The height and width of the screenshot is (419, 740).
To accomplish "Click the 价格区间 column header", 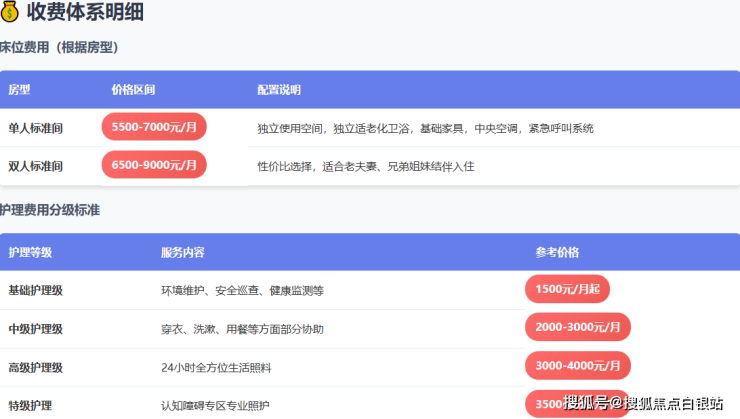I will [x=133, y=90].
